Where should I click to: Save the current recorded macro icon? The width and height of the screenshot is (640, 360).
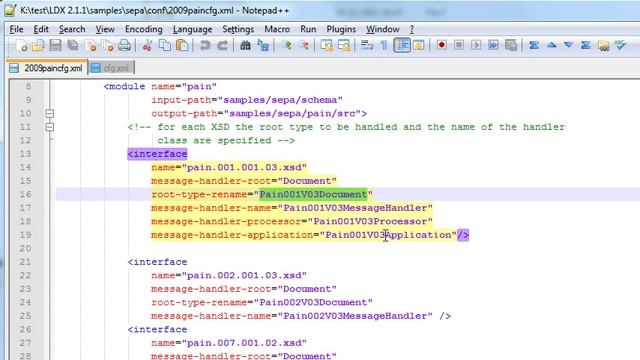[511, 45]
